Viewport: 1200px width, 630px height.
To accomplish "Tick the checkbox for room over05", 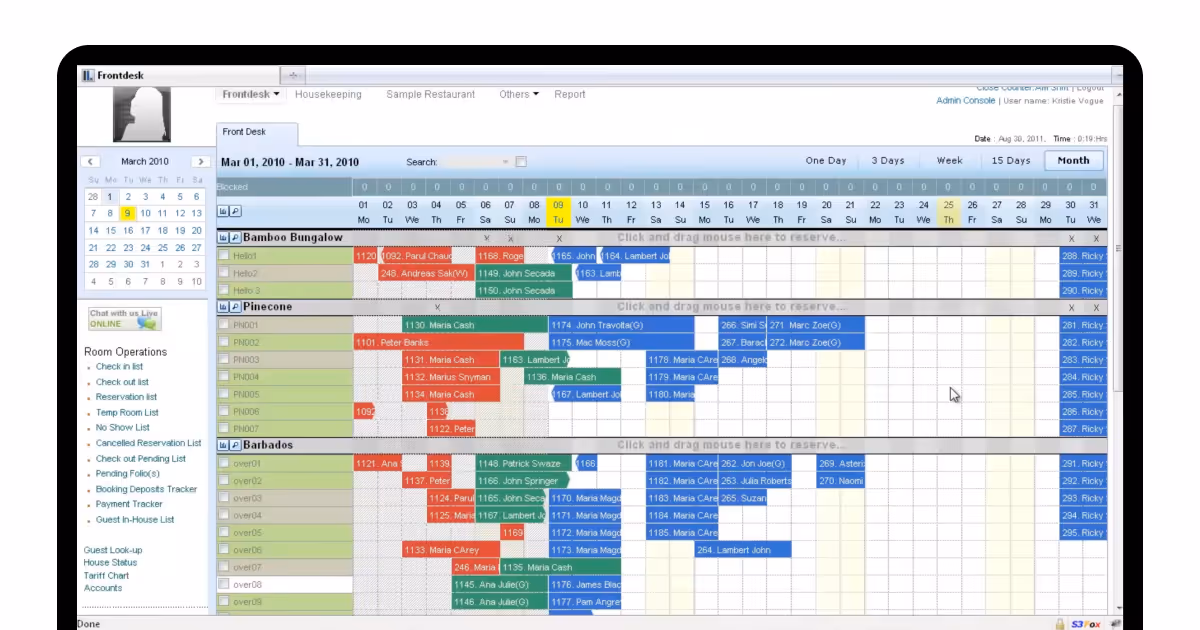I will (224, 532).
